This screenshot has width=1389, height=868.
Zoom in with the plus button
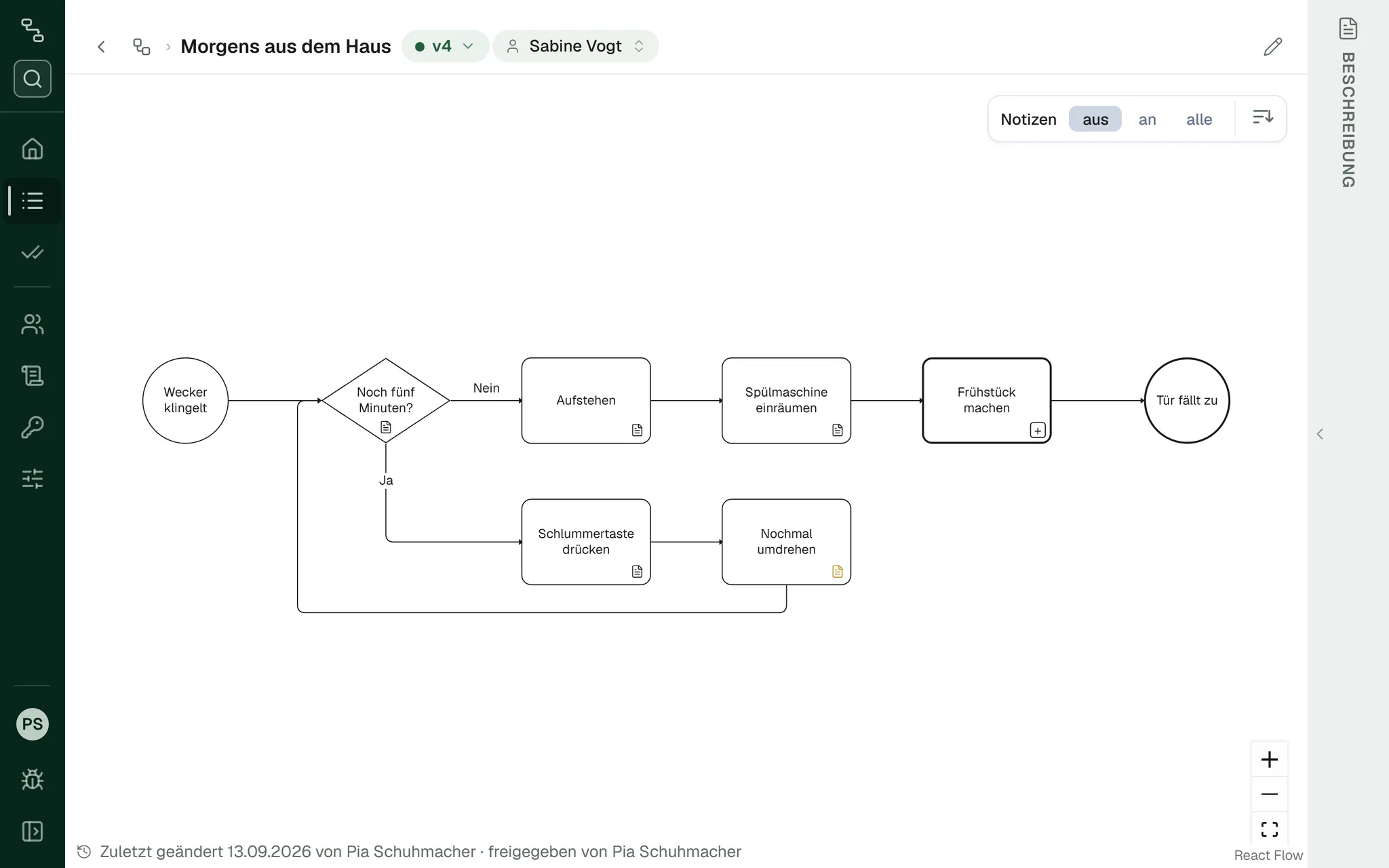pyautogui.click(x=1270, y=759)
